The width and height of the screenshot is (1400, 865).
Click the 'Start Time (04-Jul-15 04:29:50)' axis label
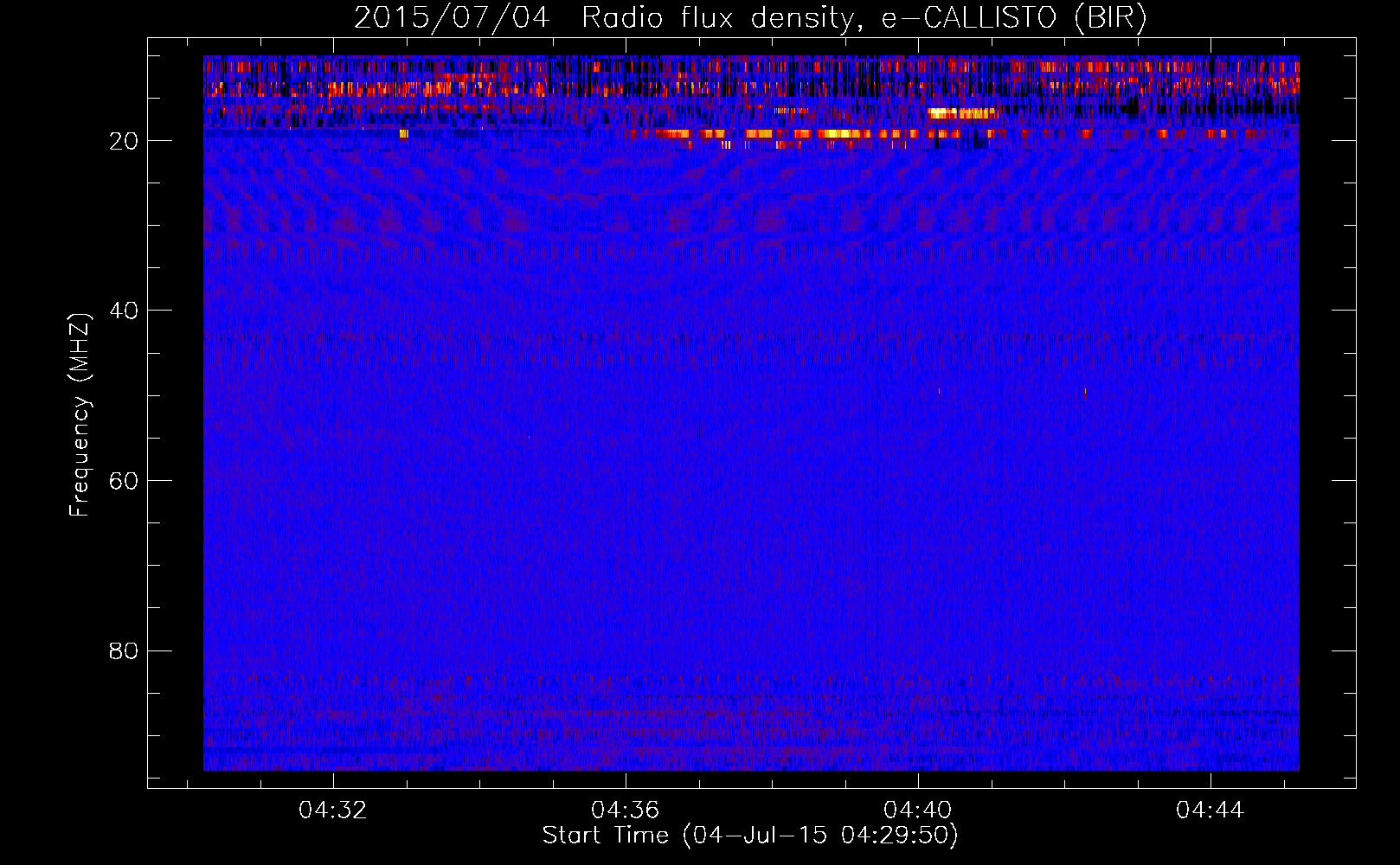[750, 836]
